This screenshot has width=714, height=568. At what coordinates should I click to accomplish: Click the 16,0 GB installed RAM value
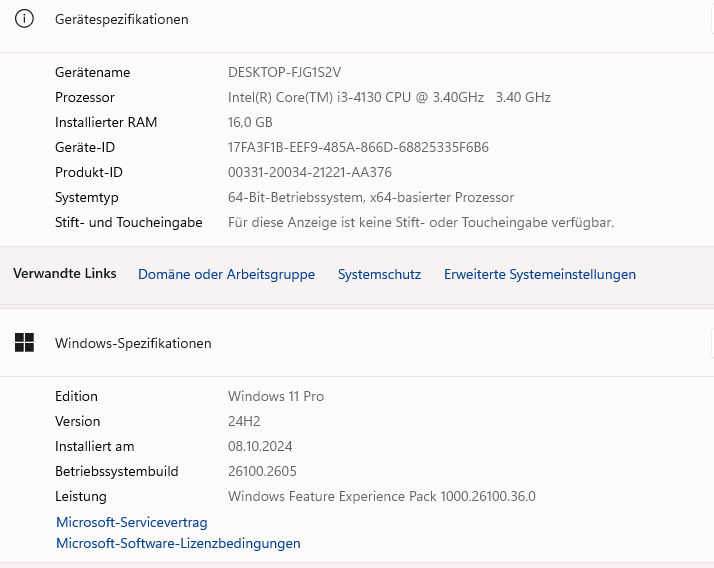(x=250, y=122)
